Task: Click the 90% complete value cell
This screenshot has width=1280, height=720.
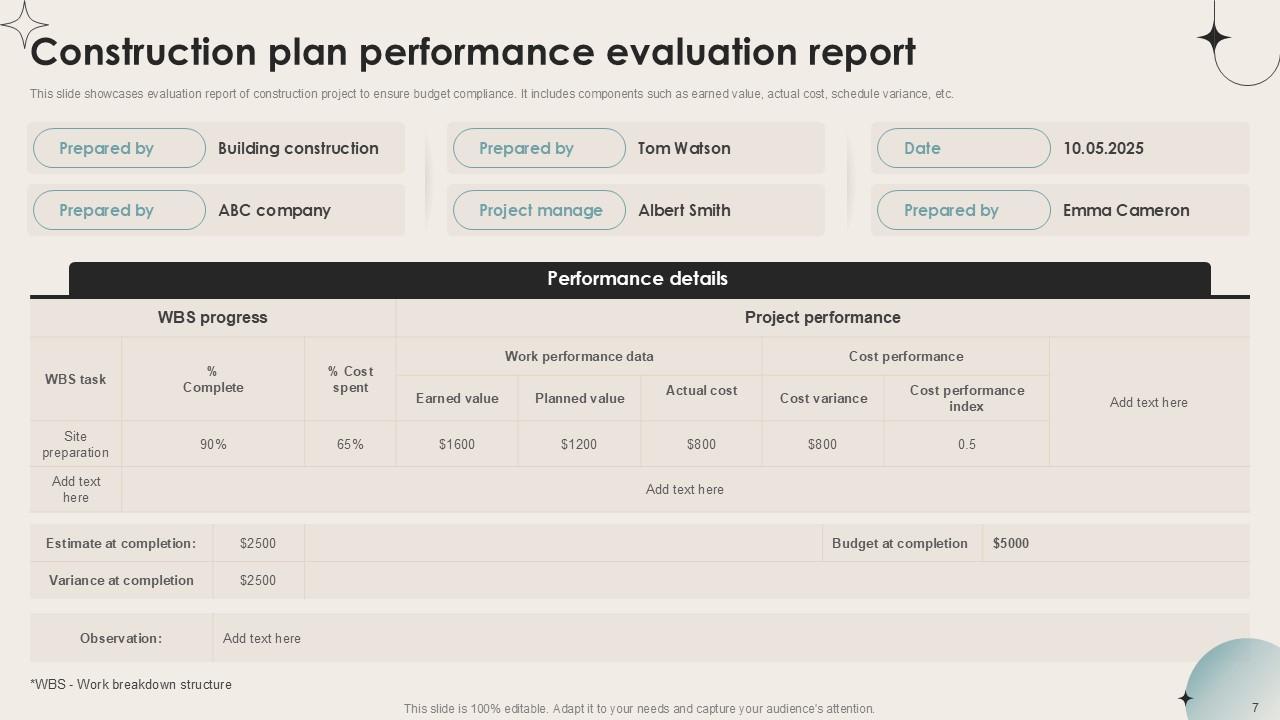Action: 213,444
